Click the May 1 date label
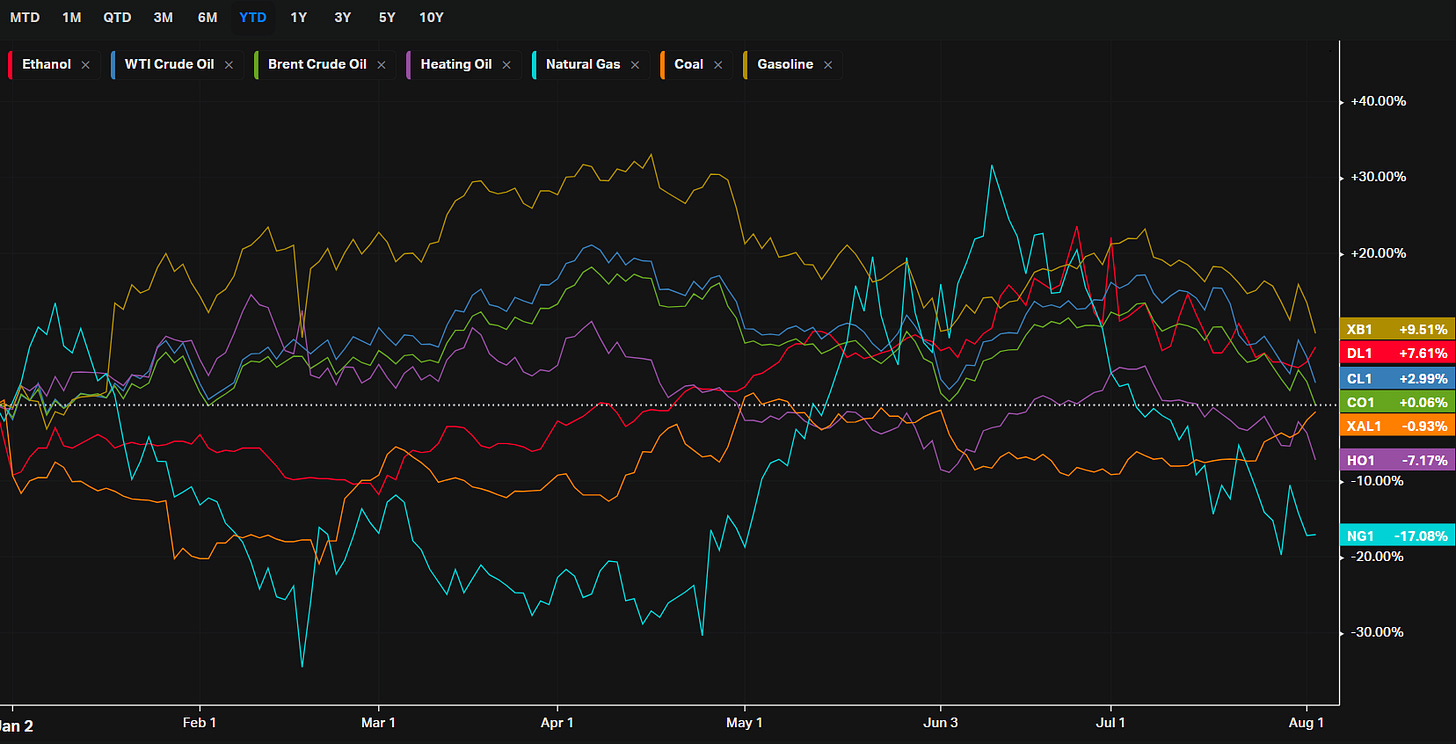Viewport: 1456px width, 744px height. tap(744, 722)
